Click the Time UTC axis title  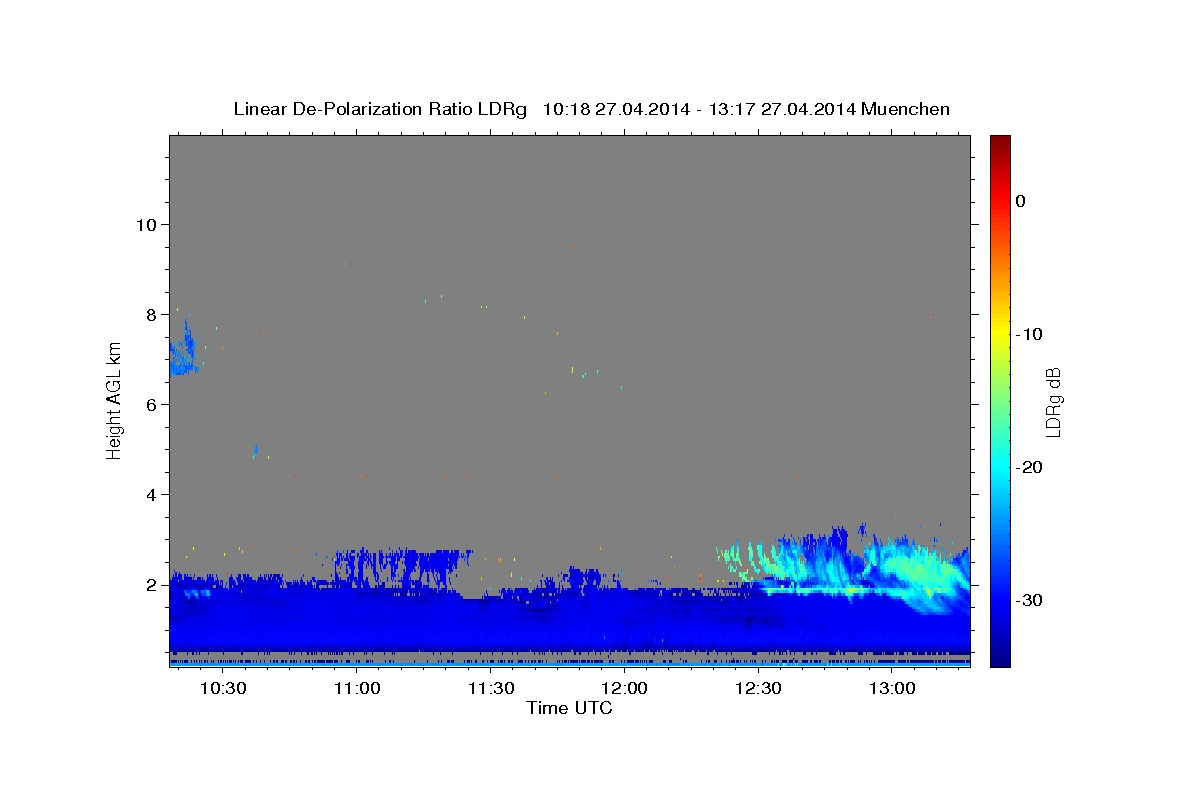click(x=569, y=708)
